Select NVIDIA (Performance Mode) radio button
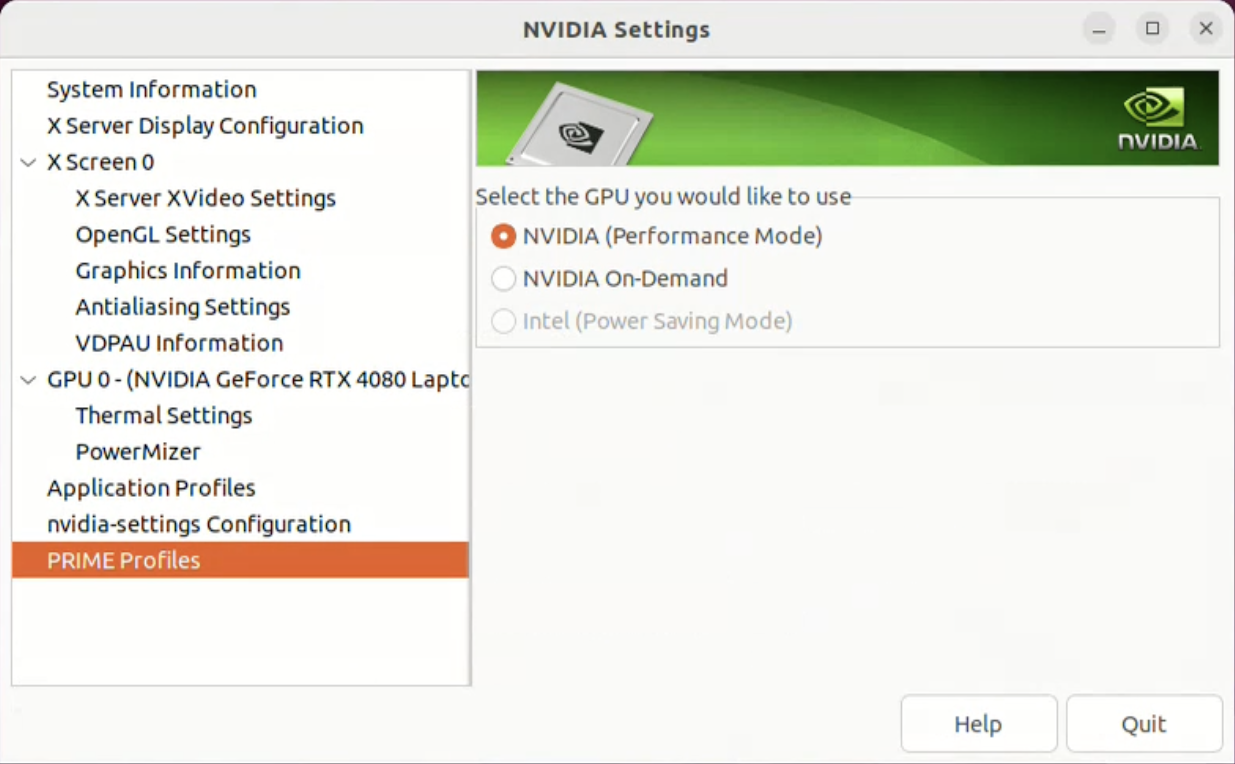 point(503,236)
